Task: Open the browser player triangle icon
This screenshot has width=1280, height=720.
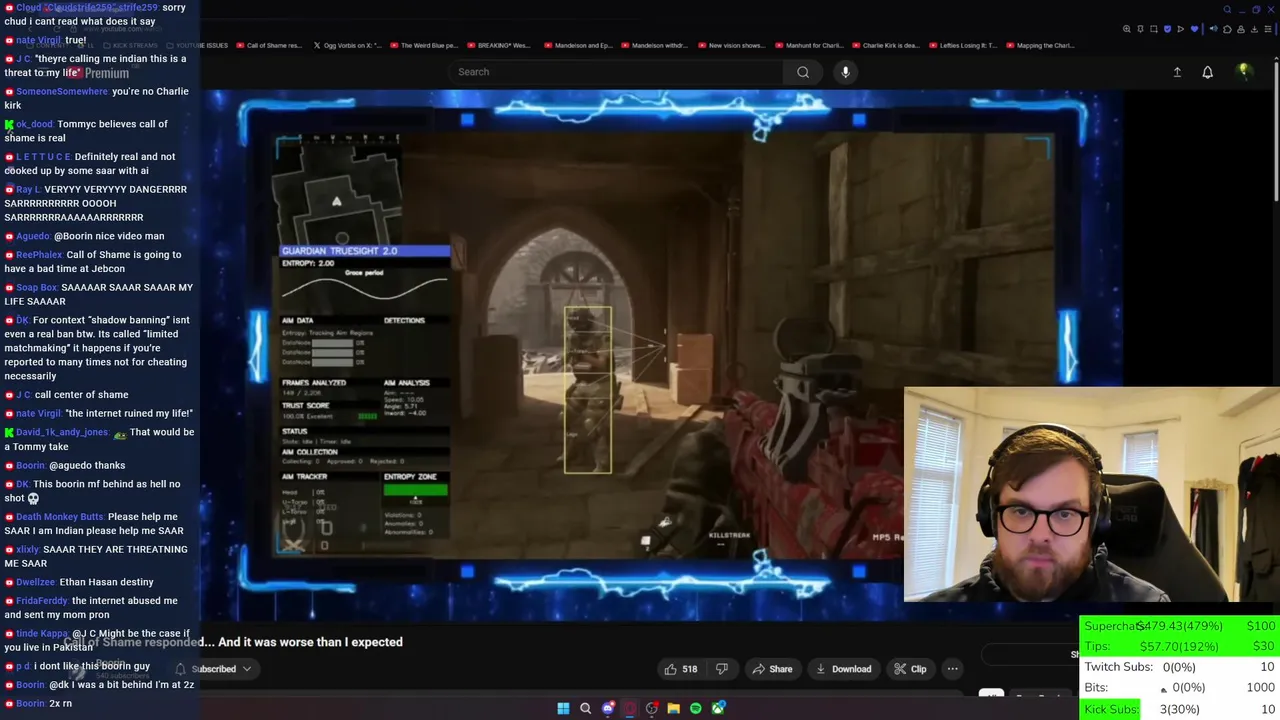Action: (x=1180, y=29)
